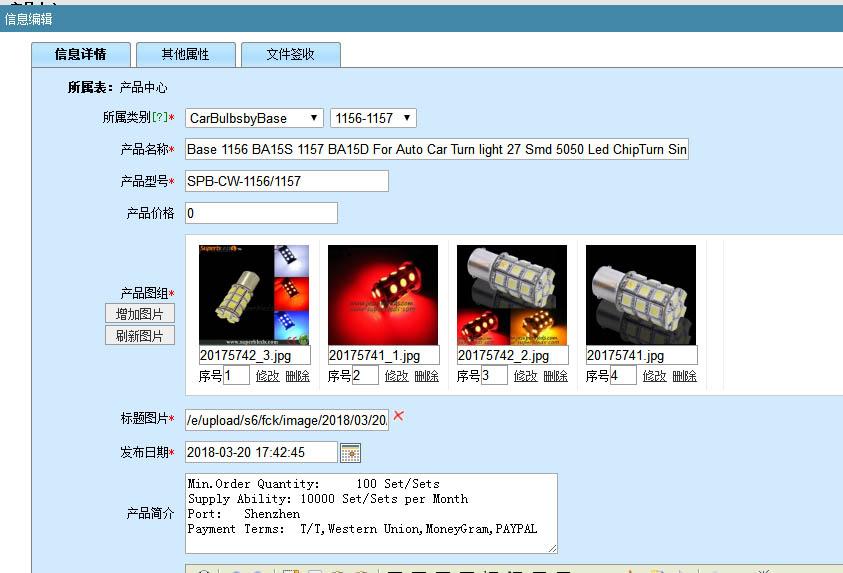The height and width of the screenshot is (573, 843).
Task: Switch to the 信息详情 tab
Action: pos(81,54)
